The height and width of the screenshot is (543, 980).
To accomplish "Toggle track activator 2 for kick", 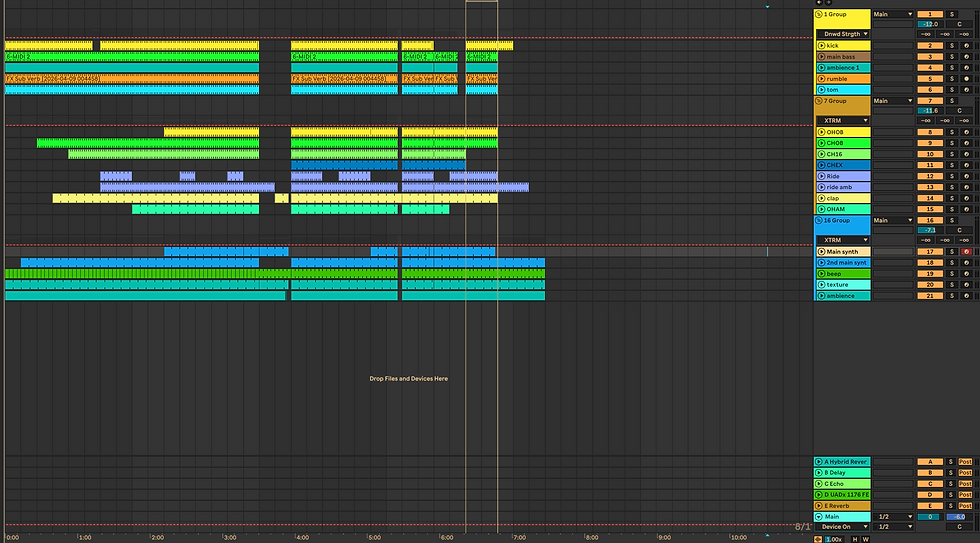I will tap(930, 46).
